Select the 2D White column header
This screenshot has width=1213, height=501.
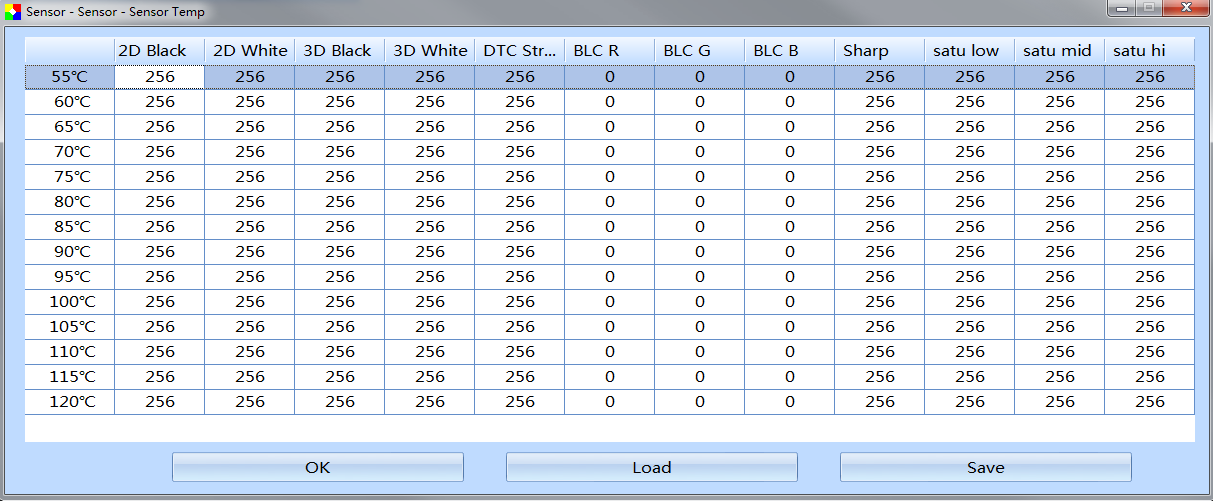[x=250, y=51]
